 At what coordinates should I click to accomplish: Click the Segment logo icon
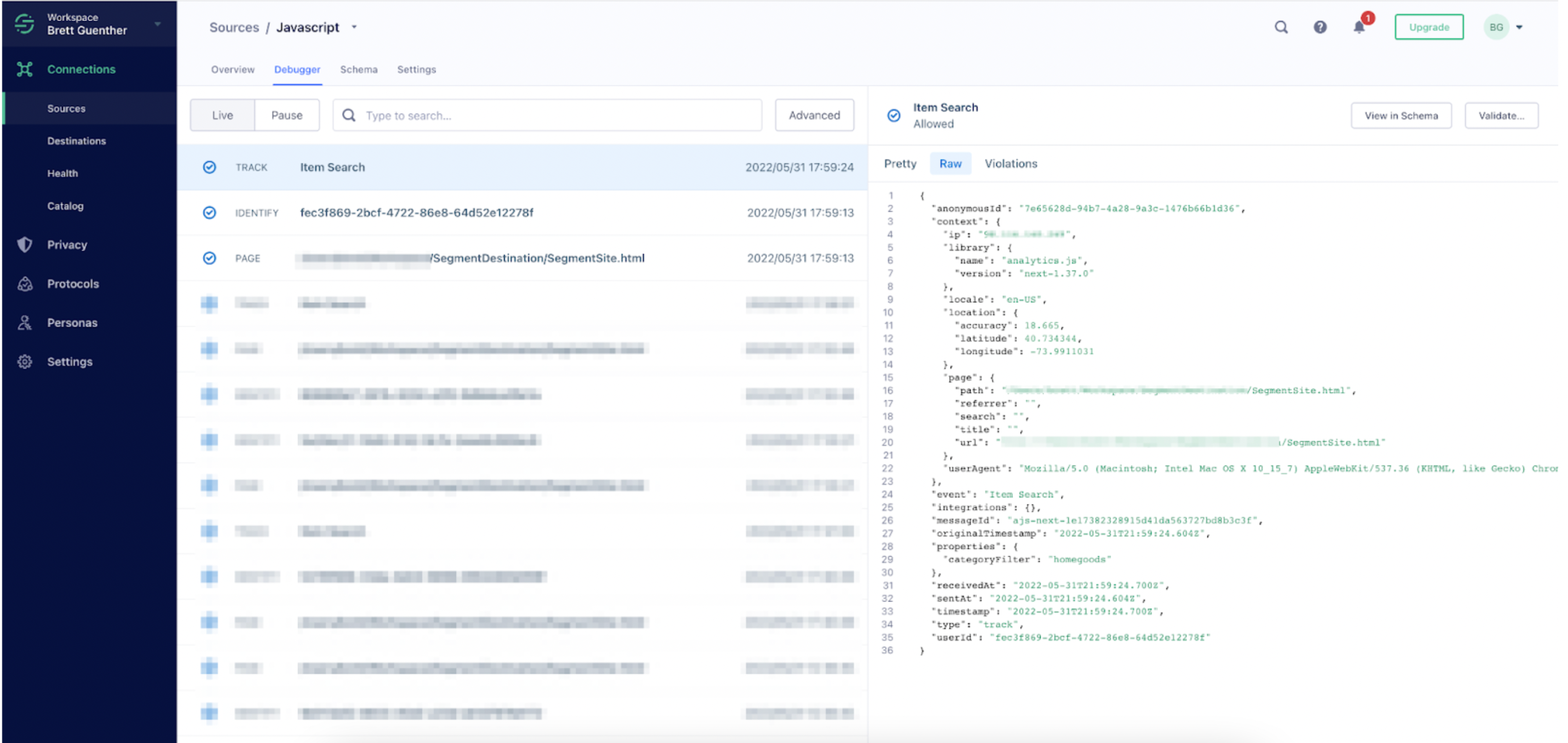coord(24,24)
